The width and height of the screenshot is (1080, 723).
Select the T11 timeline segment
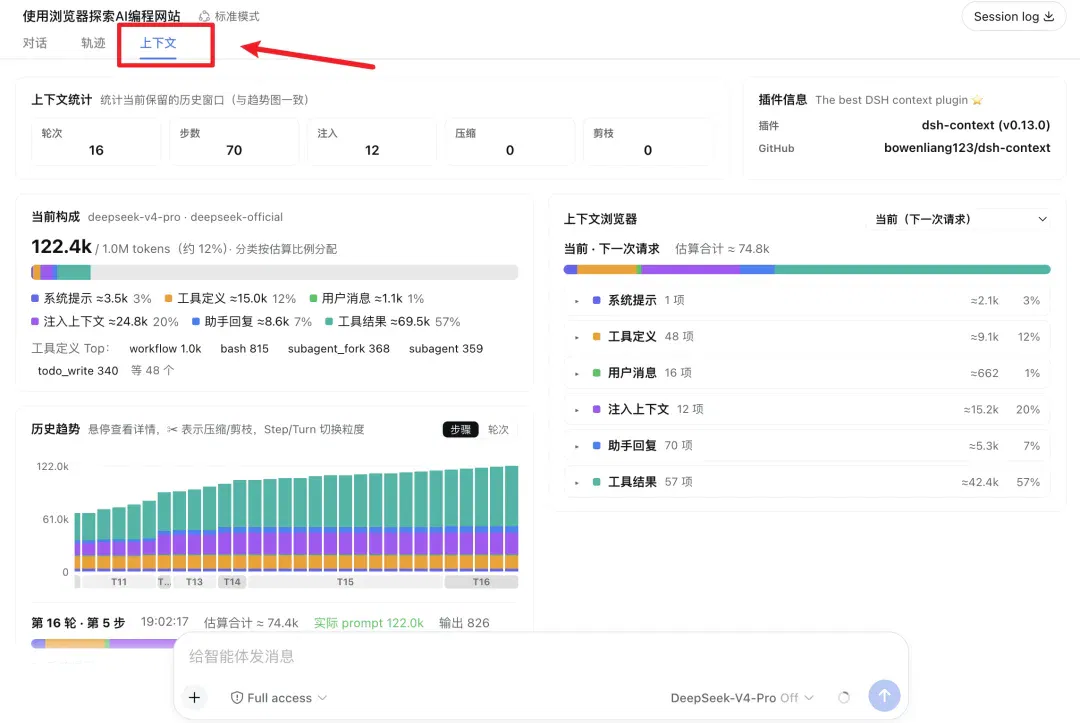click(118, 582)
